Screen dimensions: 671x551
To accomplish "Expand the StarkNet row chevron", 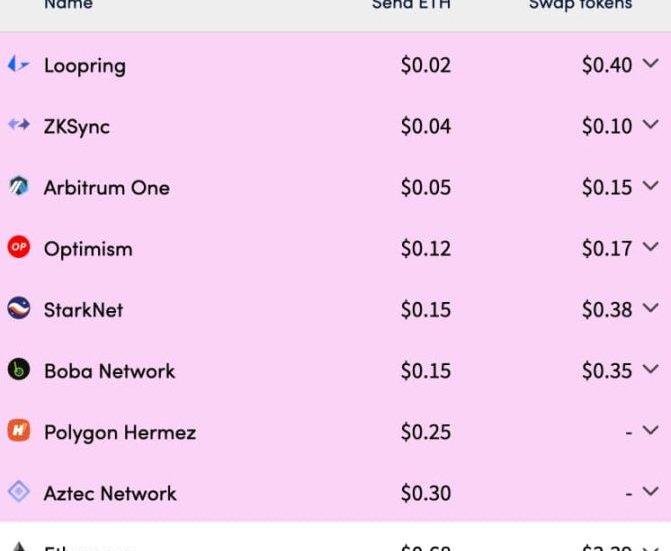I will [x=651, y=308].
